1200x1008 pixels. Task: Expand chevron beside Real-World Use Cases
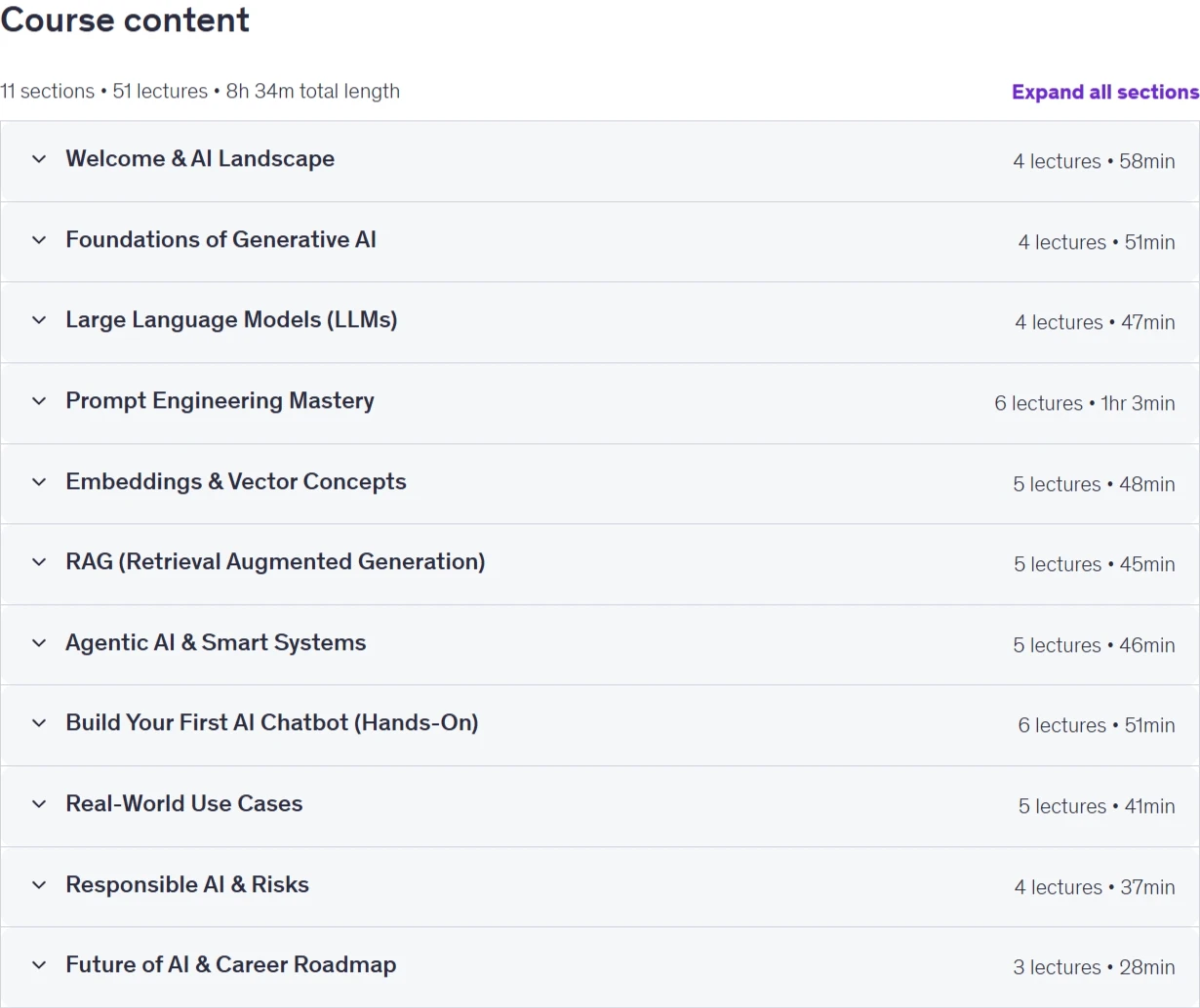pos(39,804)
